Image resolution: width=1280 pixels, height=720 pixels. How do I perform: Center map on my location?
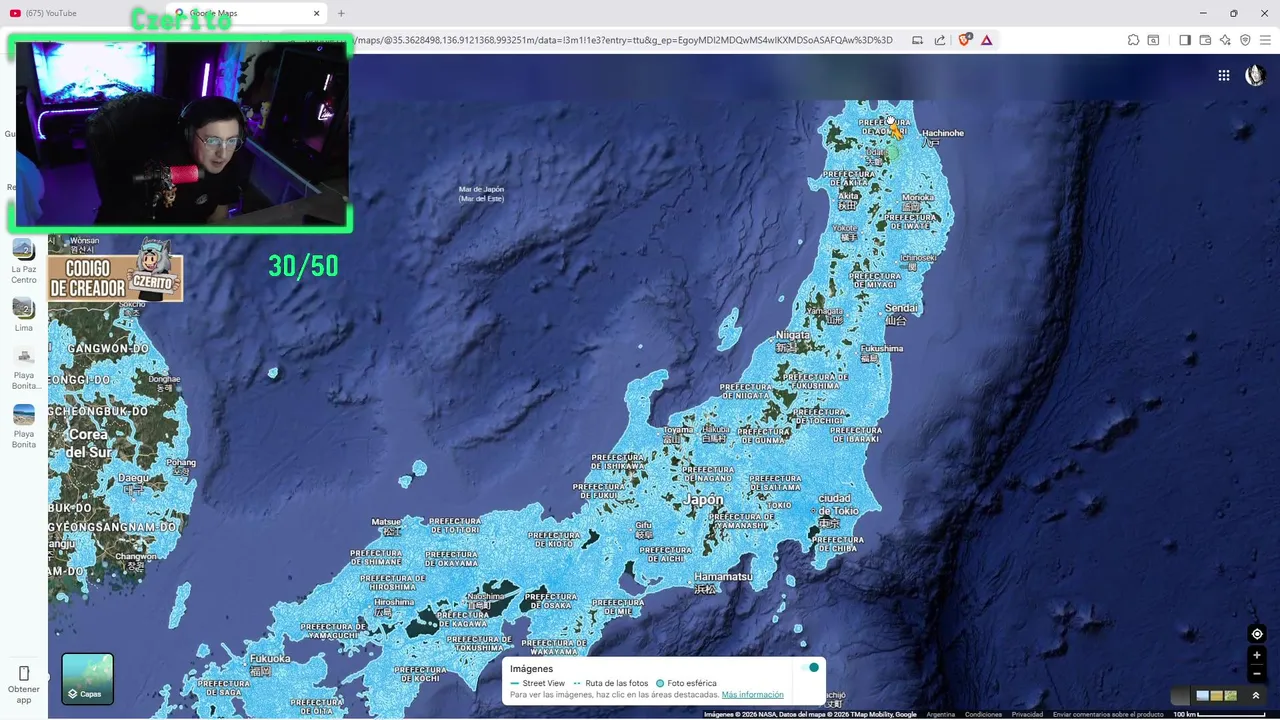pyautogui.click(x=1257, y=634)
